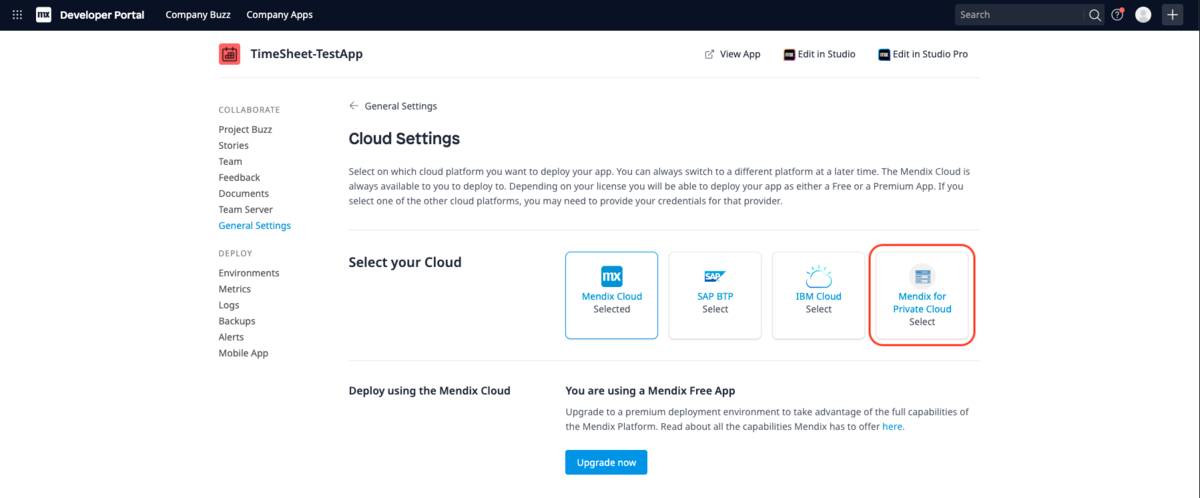Viewport: 1200px width, 498px height.
Task: Open Feedback in the sidebar
Action: coord(239,177)
